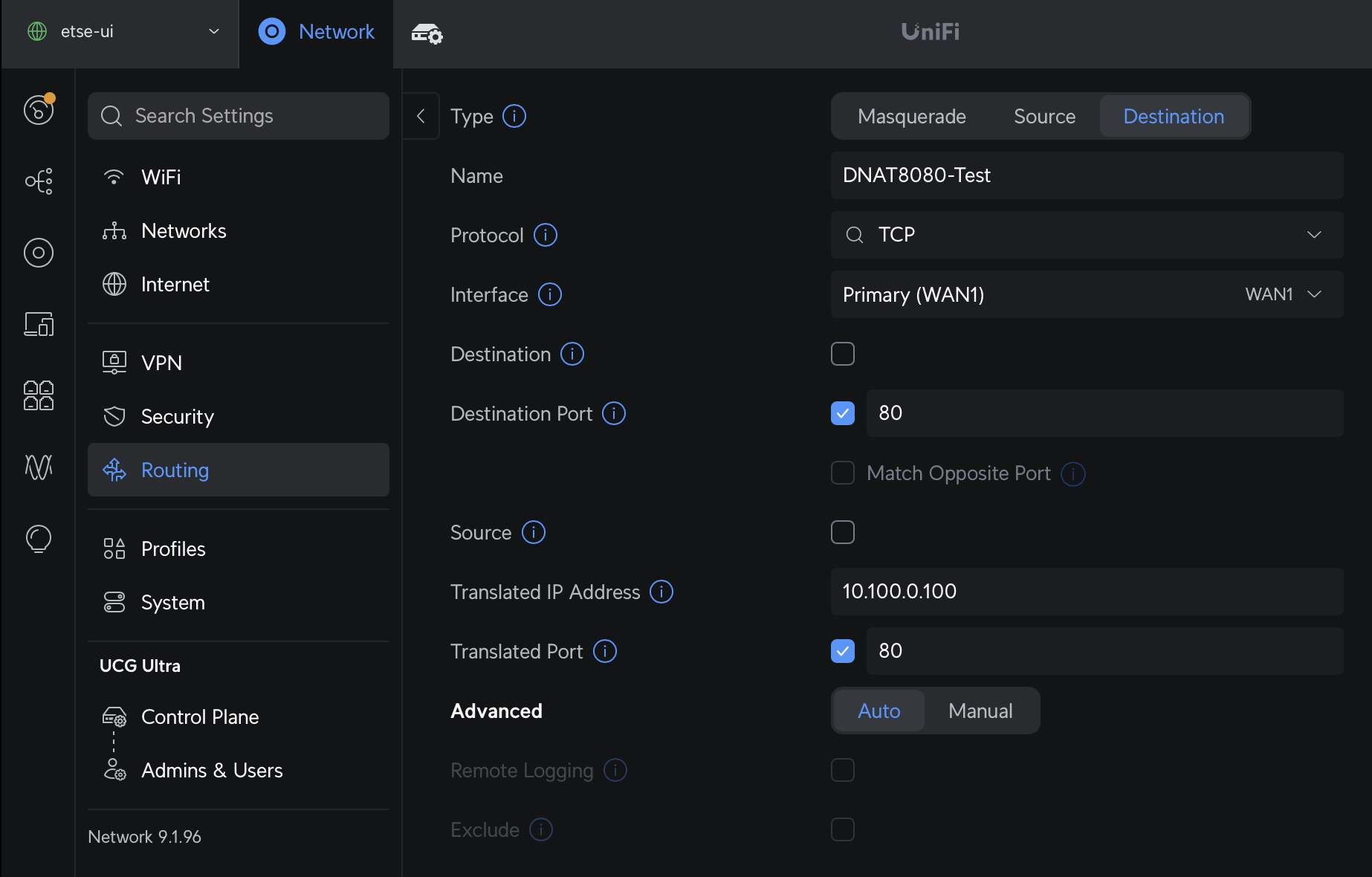Click the info icon next to Interface

tap(550, 294)
